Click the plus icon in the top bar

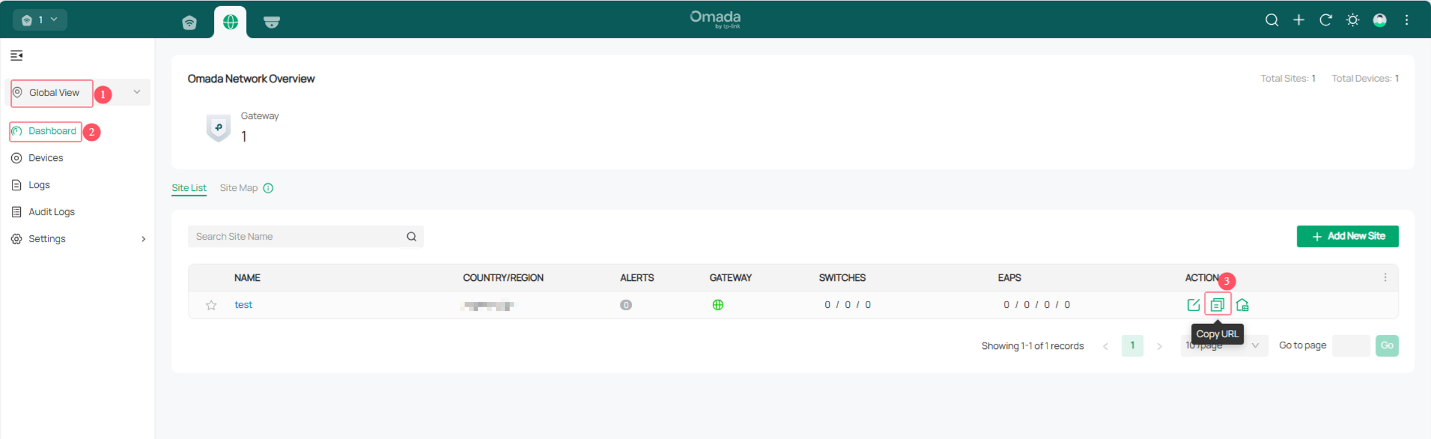[1299, 20]
